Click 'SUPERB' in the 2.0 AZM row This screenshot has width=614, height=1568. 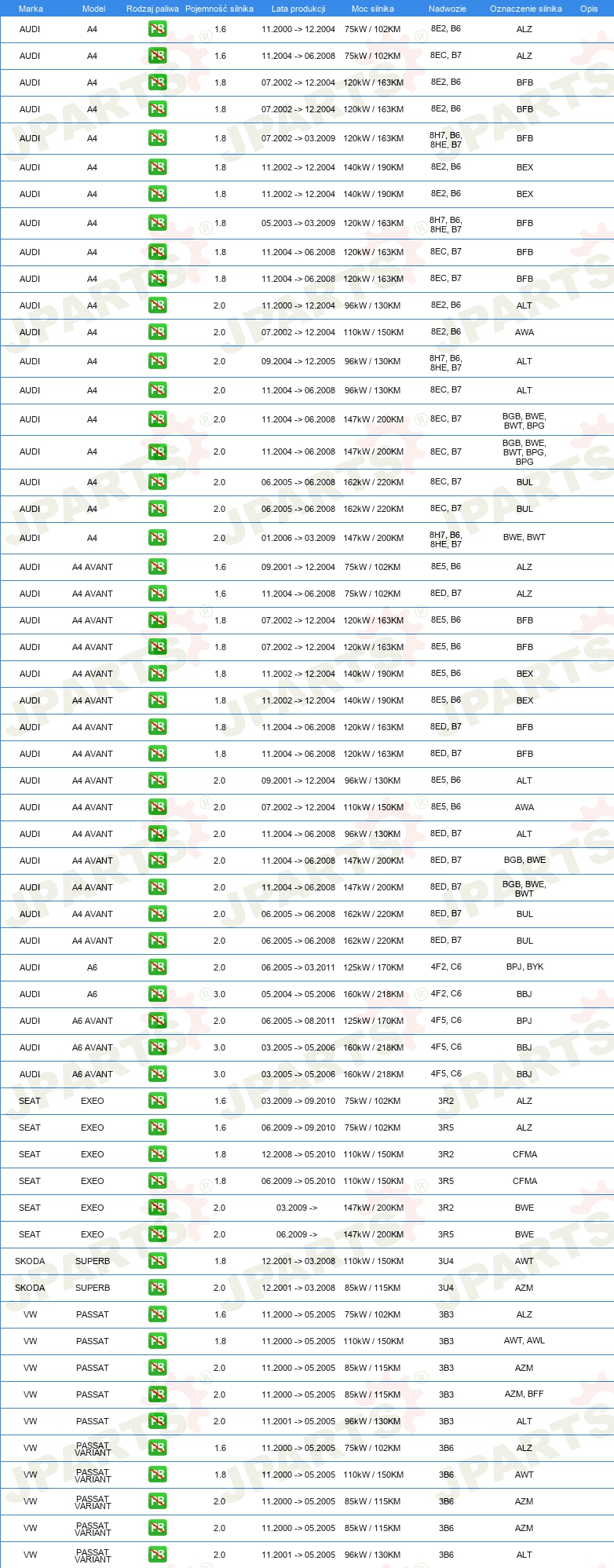pos(93,1288)
